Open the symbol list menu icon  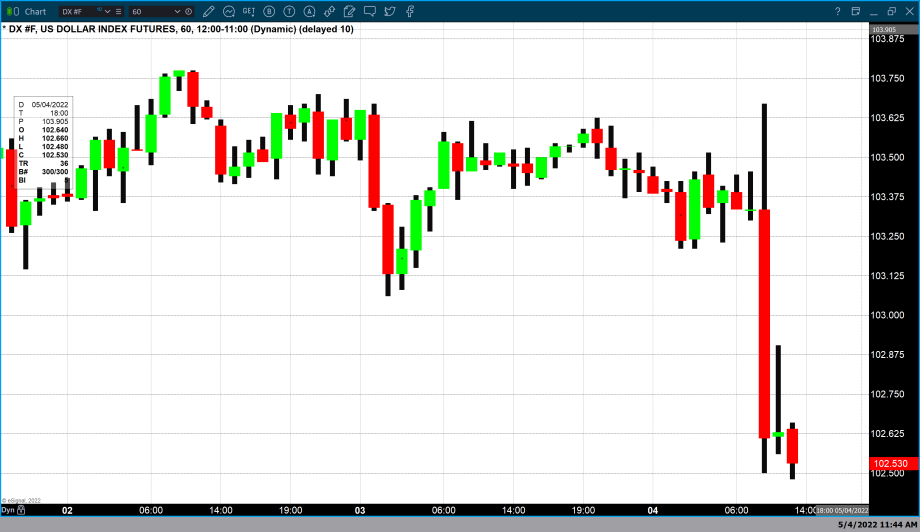click(x=119, y=11)
